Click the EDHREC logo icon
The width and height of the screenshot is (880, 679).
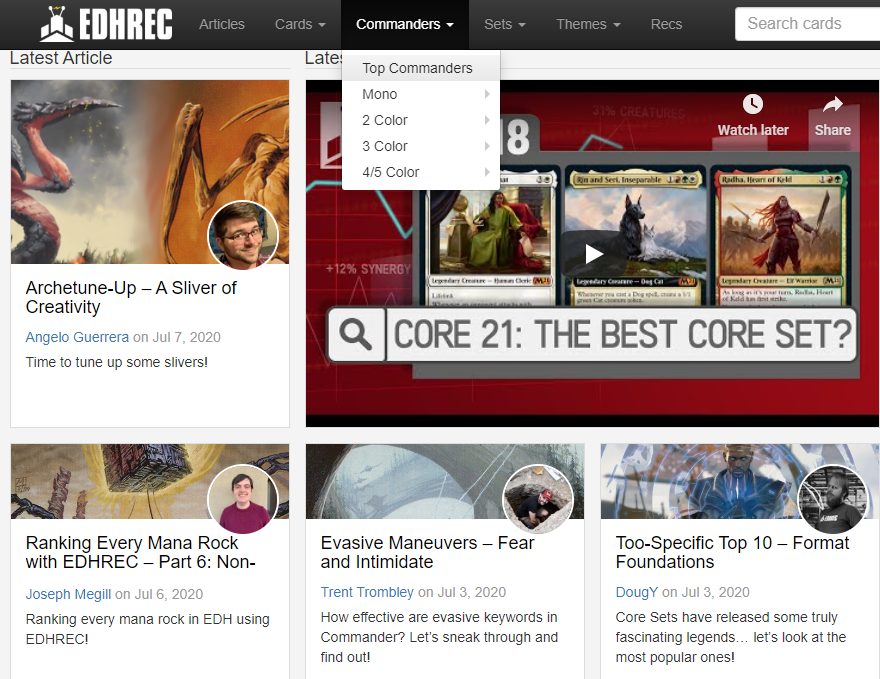(56, 24)
